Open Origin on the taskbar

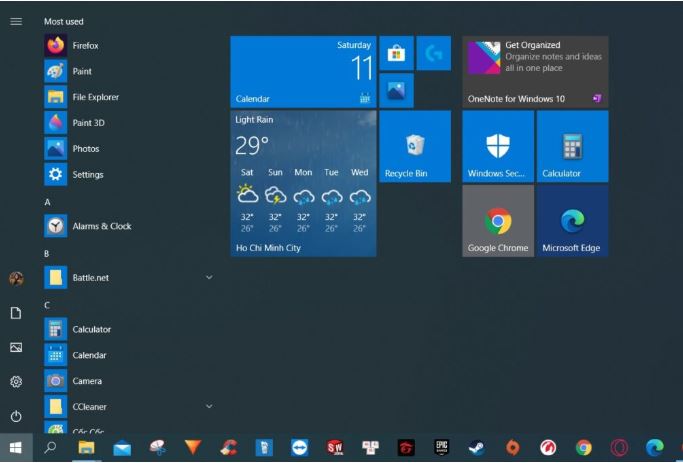pyautogui.click(x=513, y=447)
